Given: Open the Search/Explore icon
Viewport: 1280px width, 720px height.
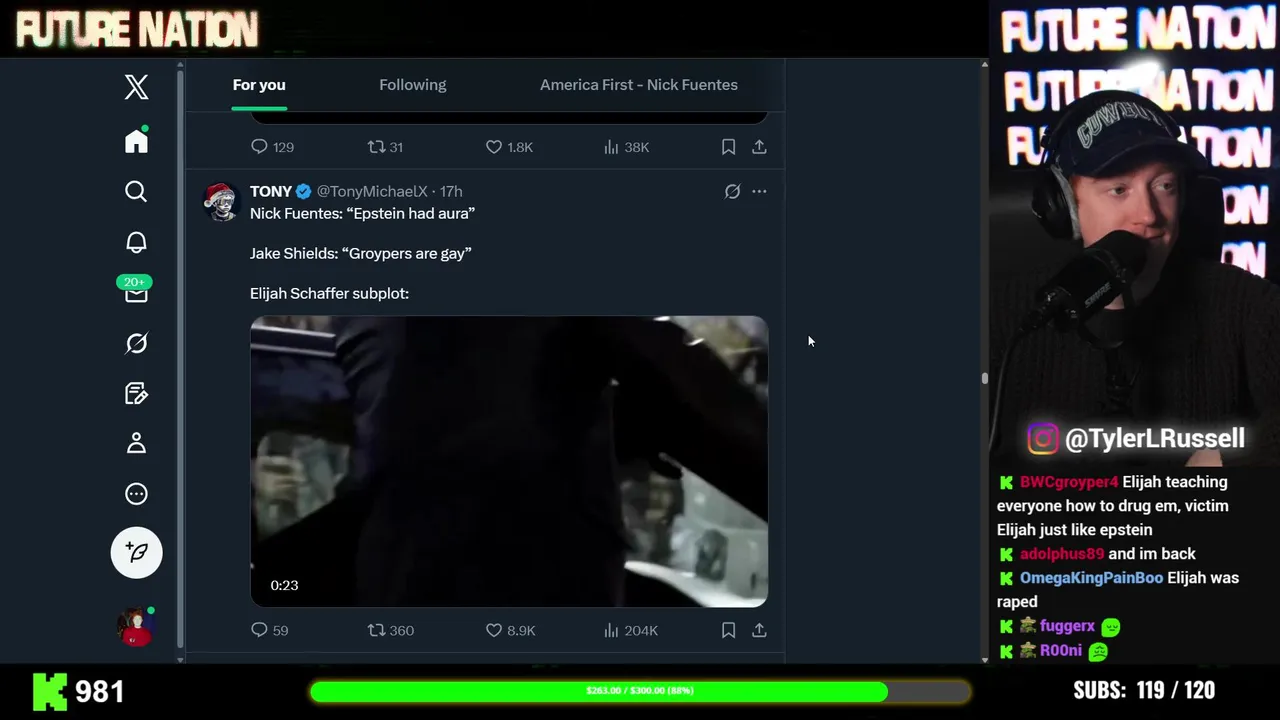Looking at the screenshot, I should tap(136, 191).
